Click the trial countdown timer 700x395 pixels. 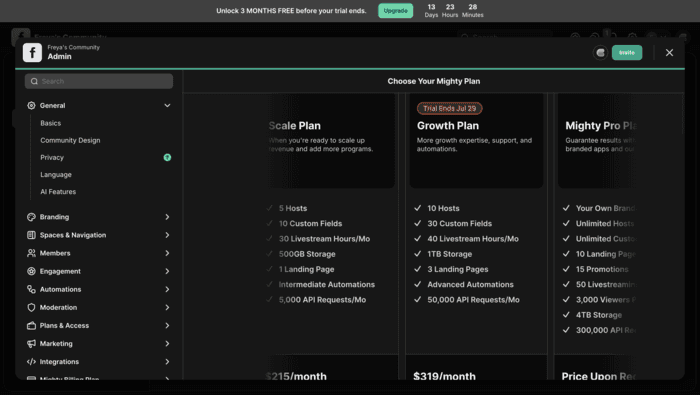pyautogui.click(x=454, y=11)
